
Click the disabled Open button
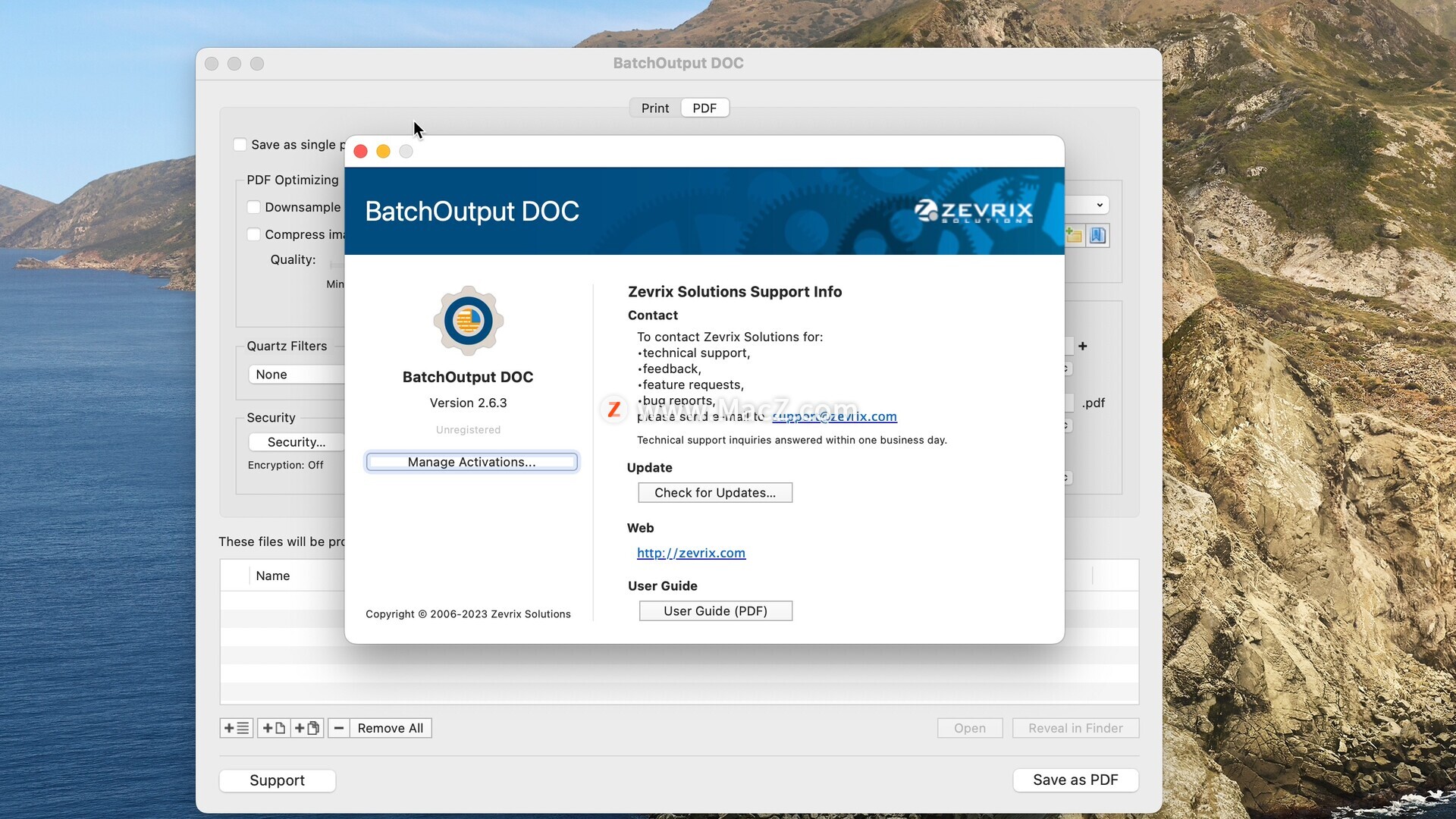pyautogui.click(x=970, y=728)
